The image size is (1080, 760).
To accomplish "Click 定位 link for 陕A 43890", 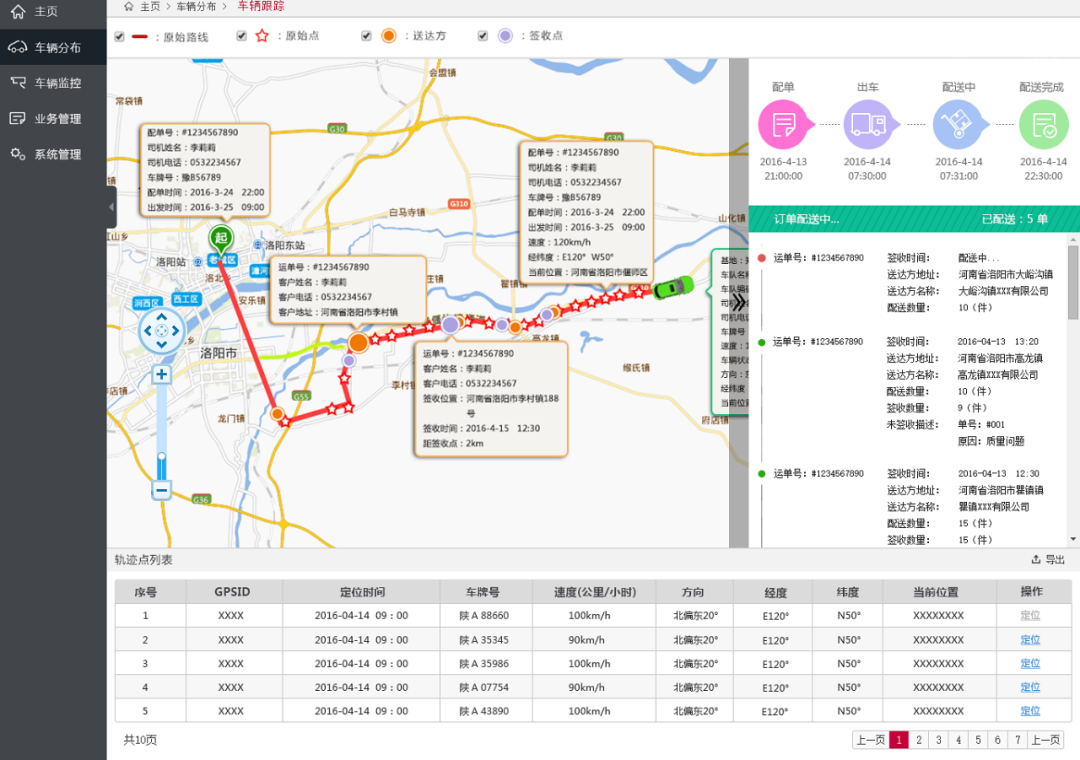I will coord(1030,711).
